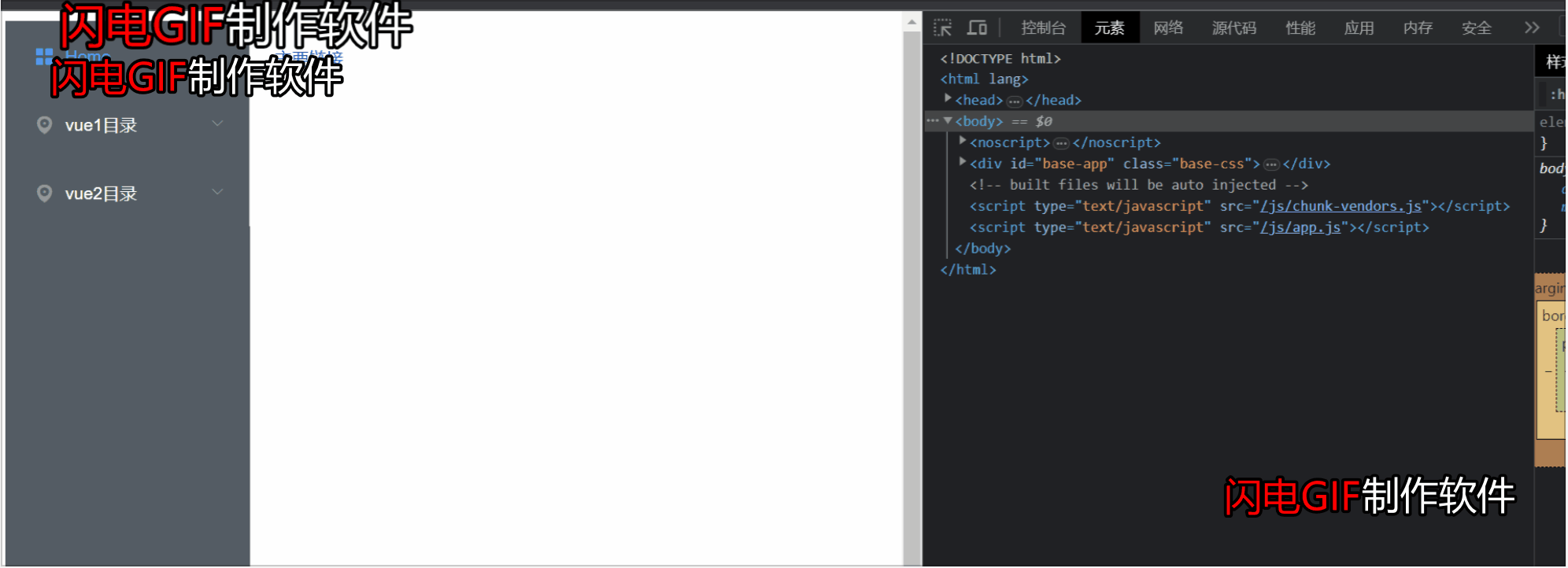Image resolution: width=1568 pixels, height=568 pixels.
Task: Click the ellipsis badge inside head tag
Action: coord(1014,101)
